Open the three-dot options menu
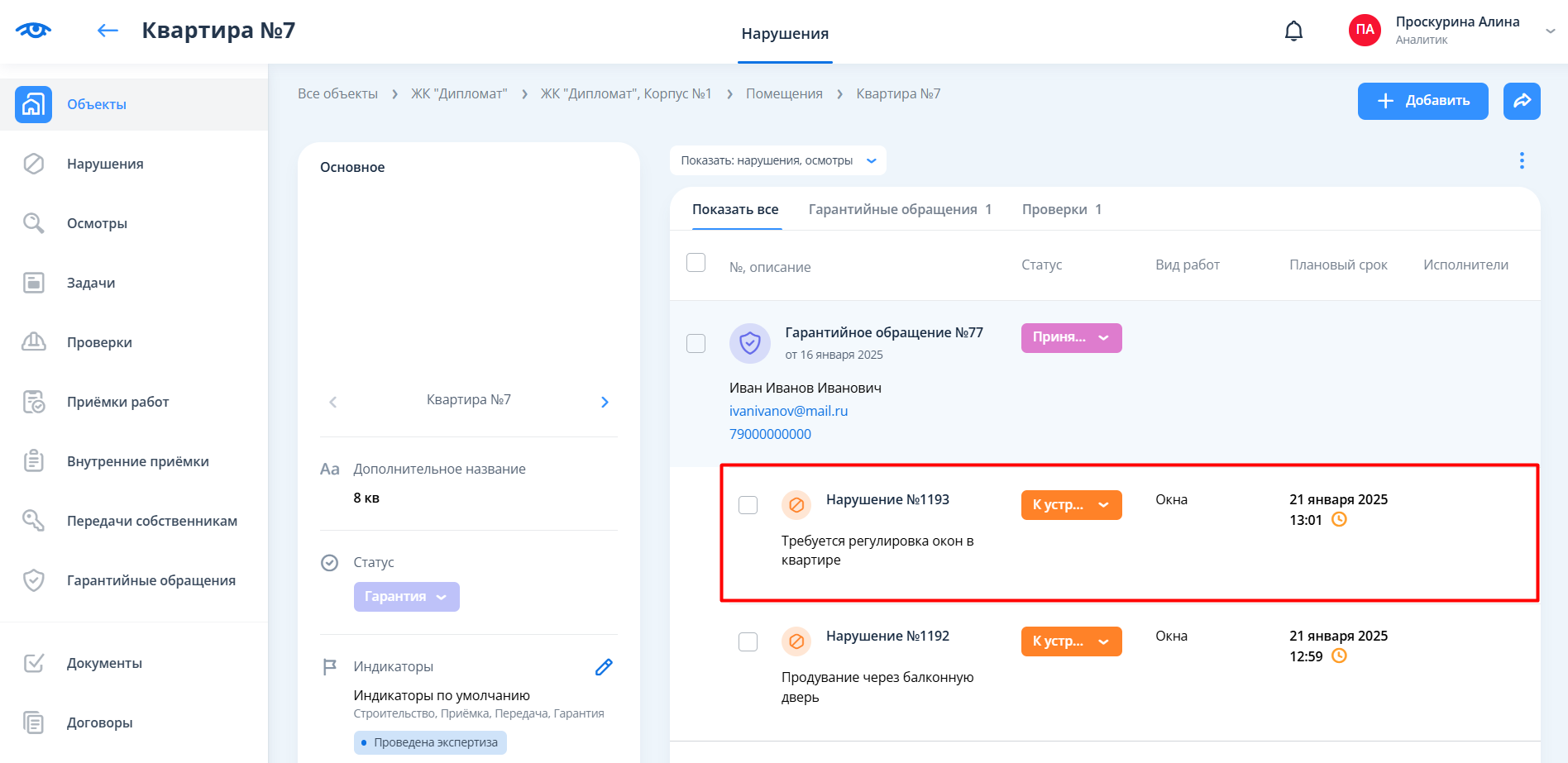 click(1521, 160)
